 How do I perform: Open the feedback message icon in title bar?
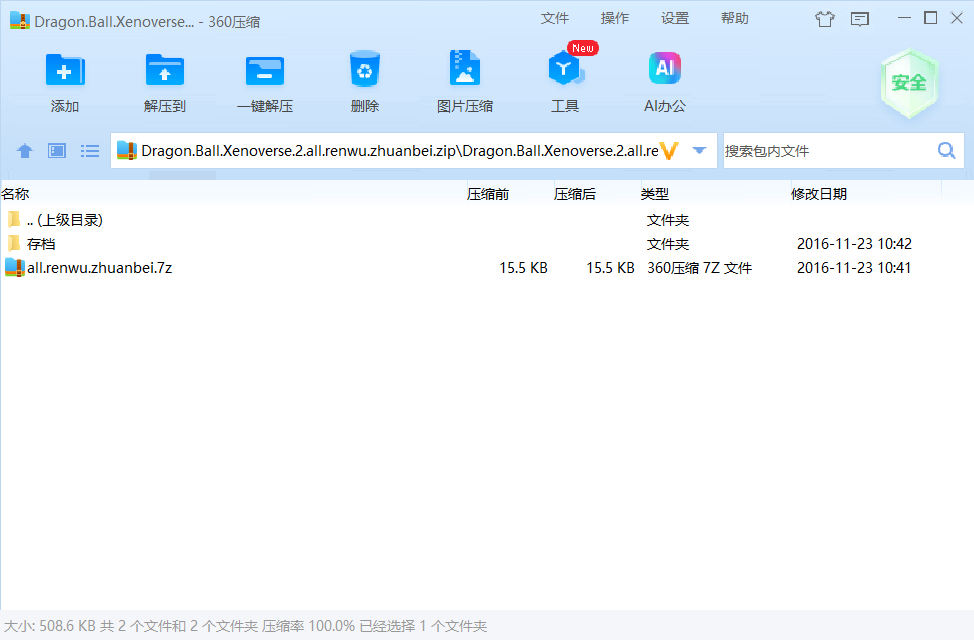coord(860,19)
